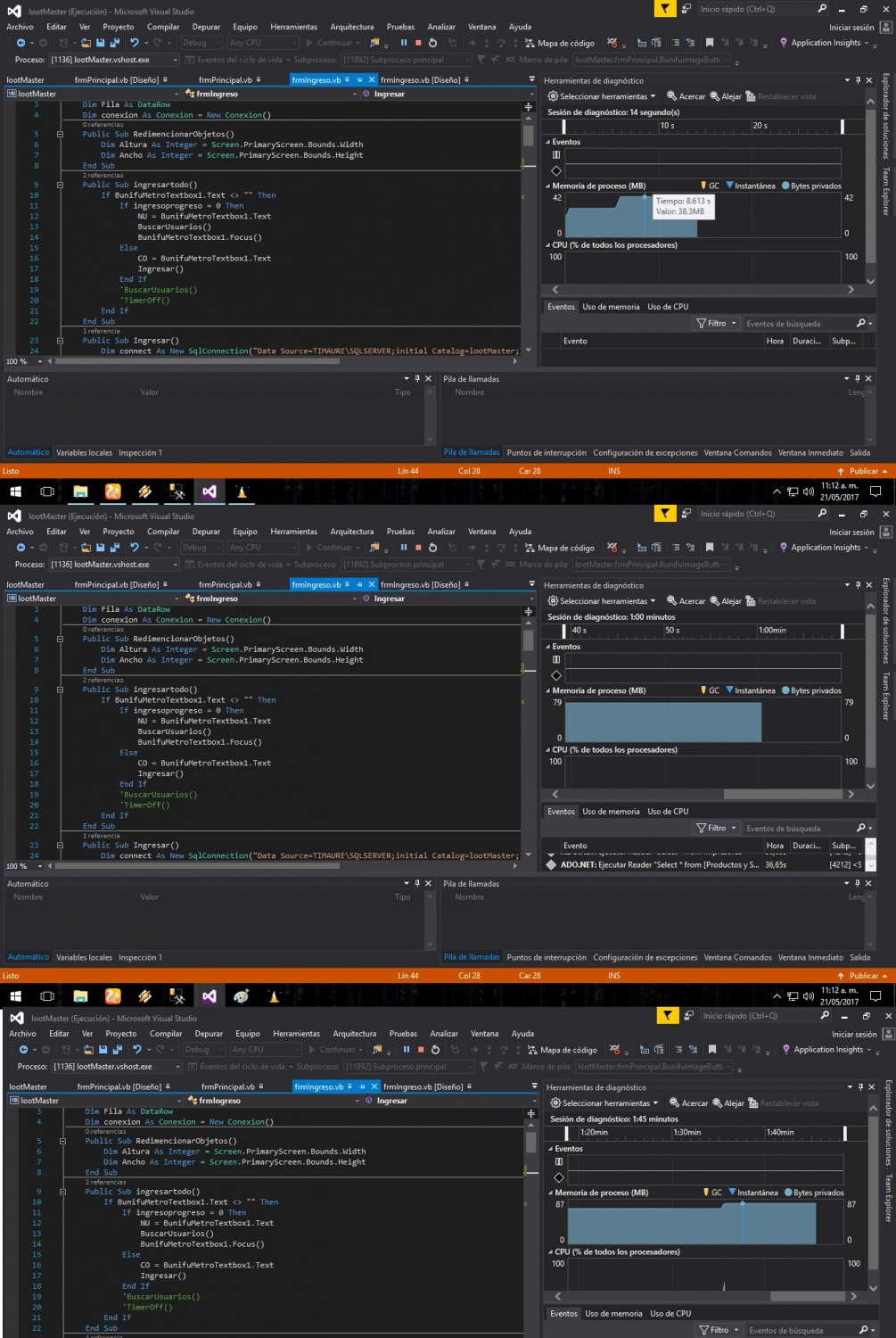
Task: Switch to Uso de memoria tab, top window
Action: [x=611, y=307]
